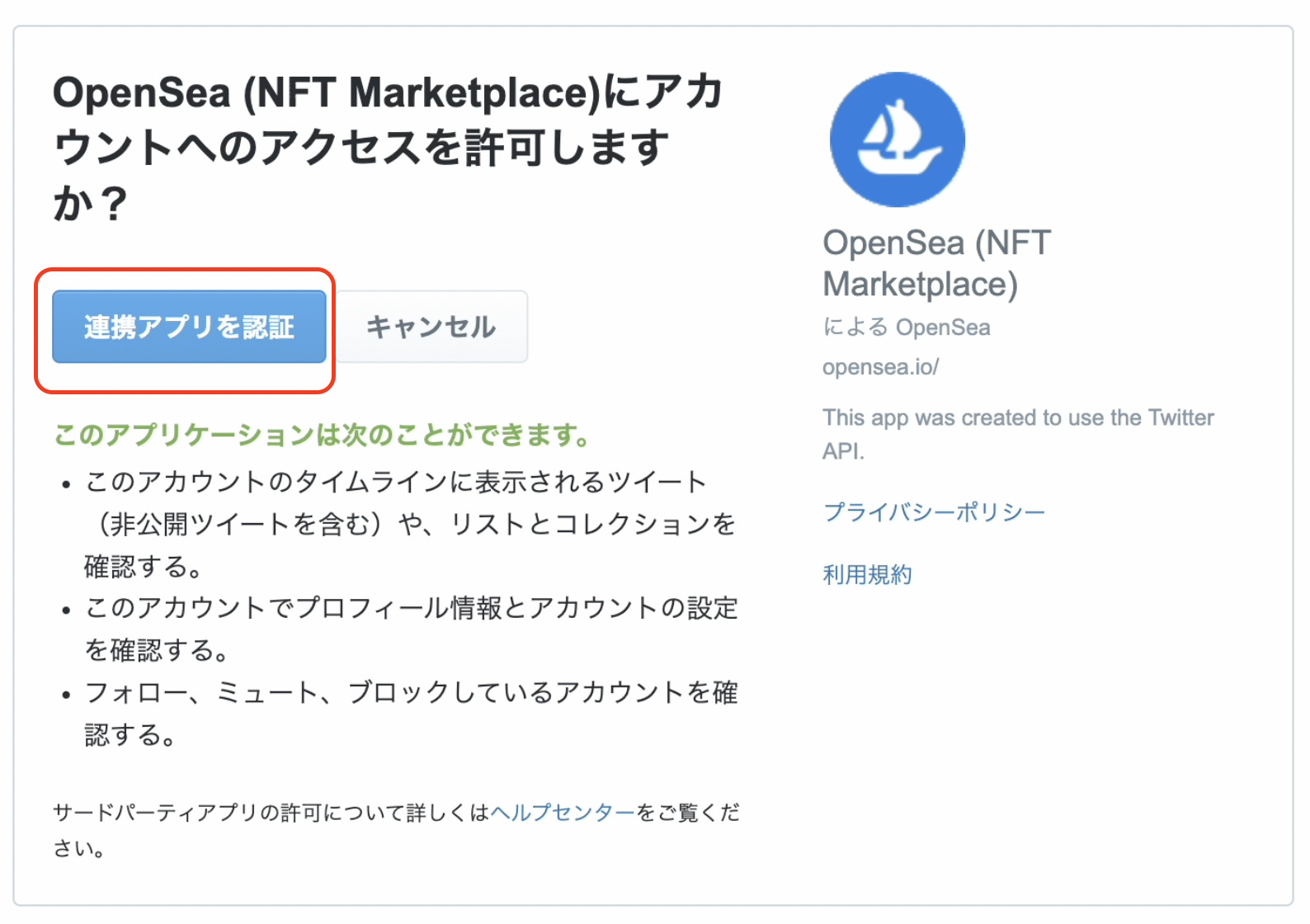Click the white ship shape inside logo
The height and width of the screenshot is (924, 1310).
[898, 141]
